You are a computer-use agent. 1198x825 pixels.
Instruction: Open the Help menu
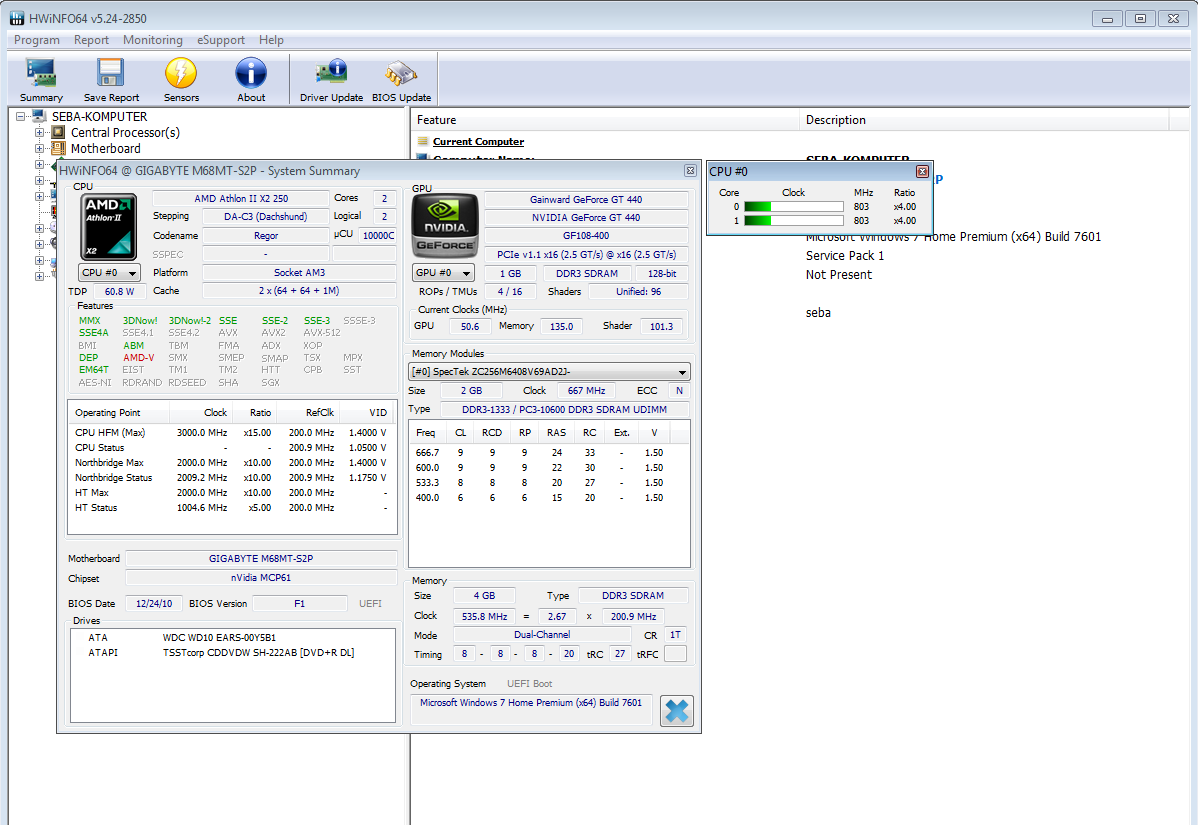pyautogui.click(x=271, y=40)
